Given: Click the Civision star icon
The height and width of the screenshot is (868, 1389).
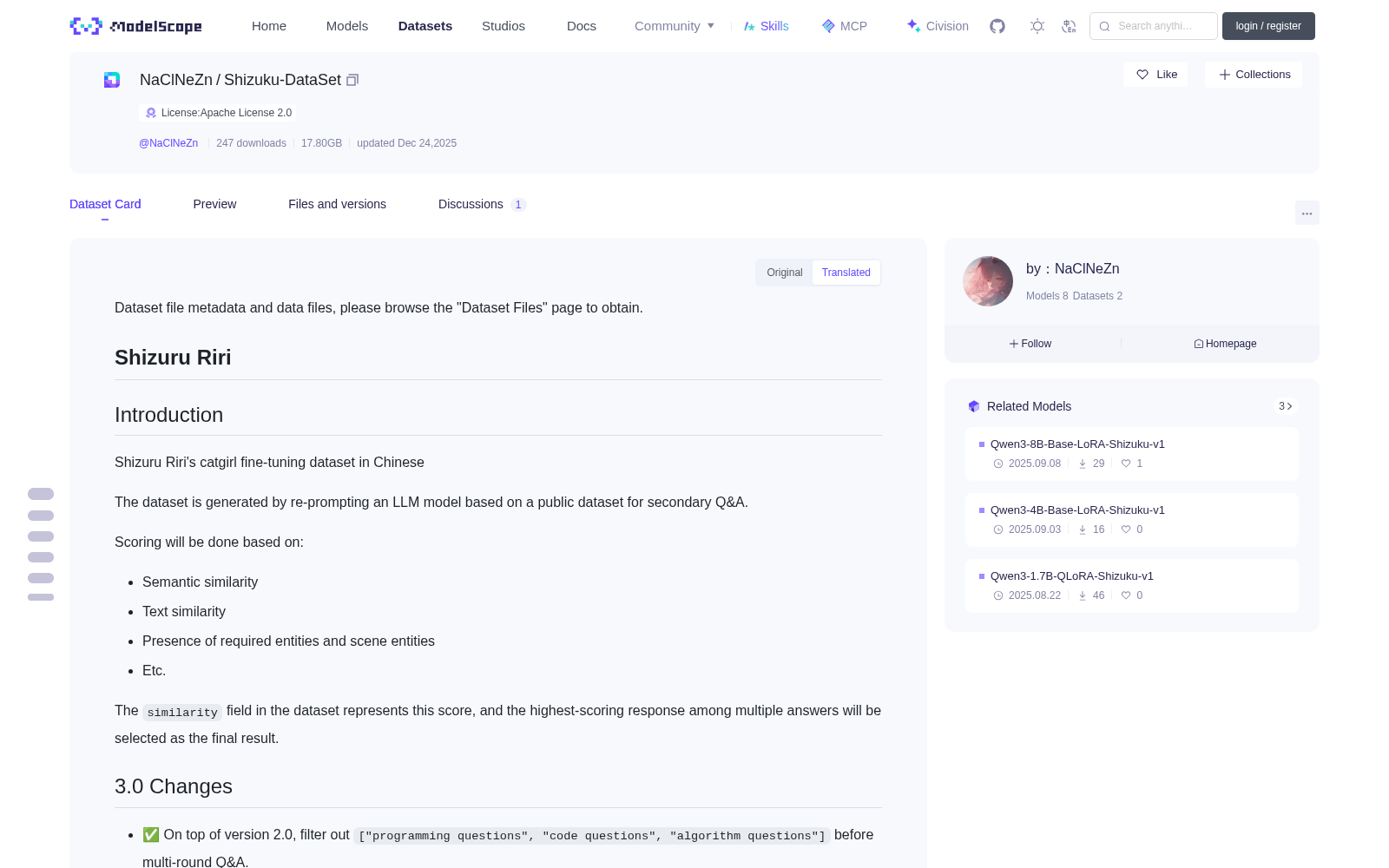Looking at the screenshot, I should [913, 26].
